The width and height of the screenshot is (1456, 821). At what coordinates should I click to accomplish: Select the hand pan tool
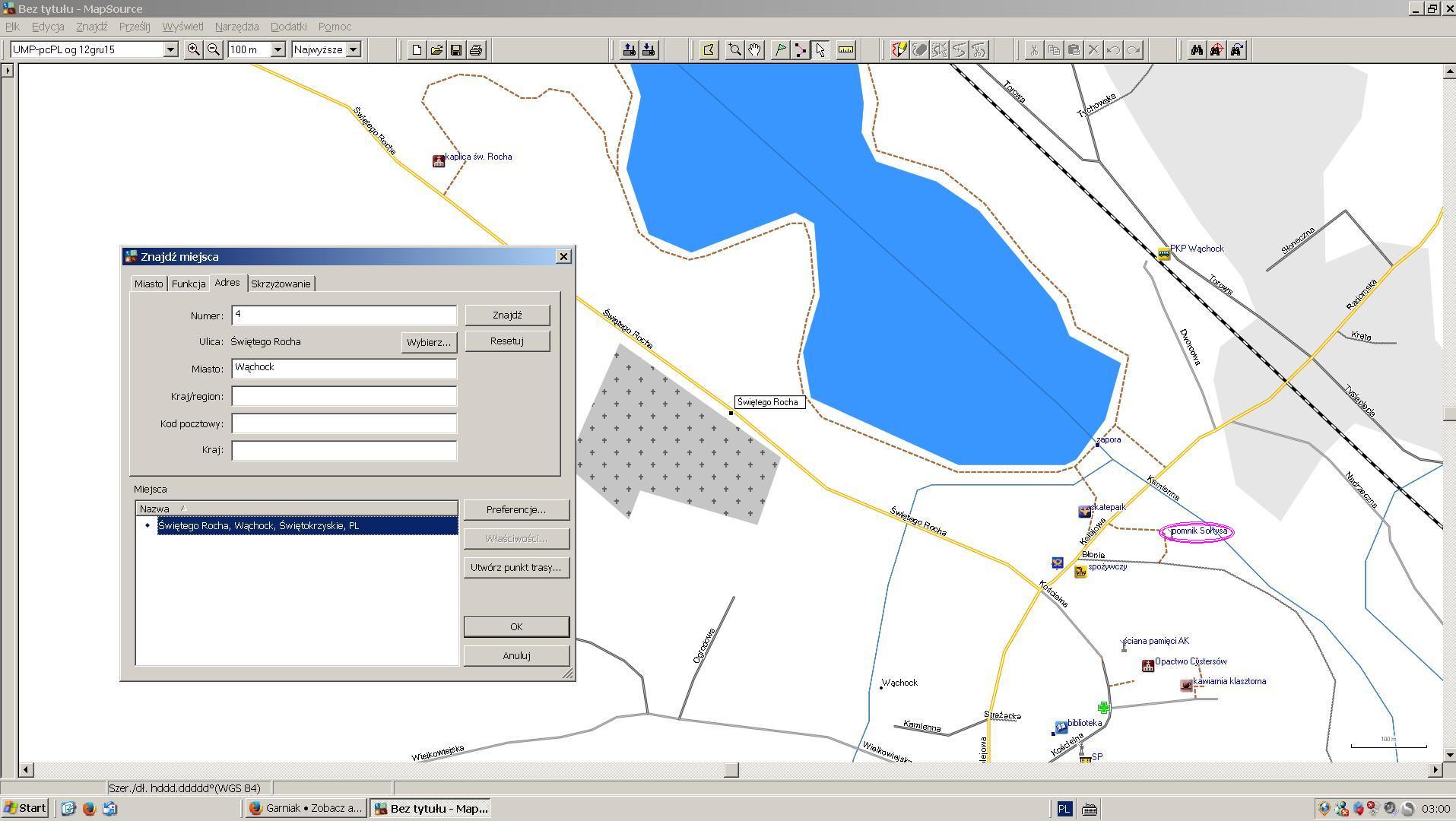point(754,50)
